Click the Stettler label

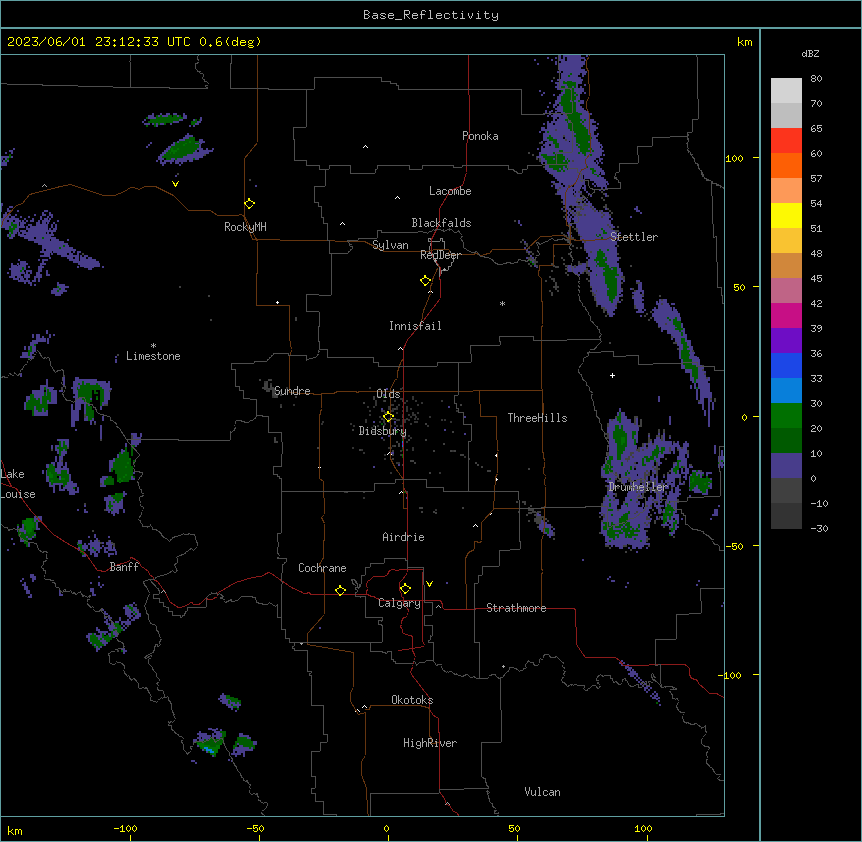pos(634,237)
